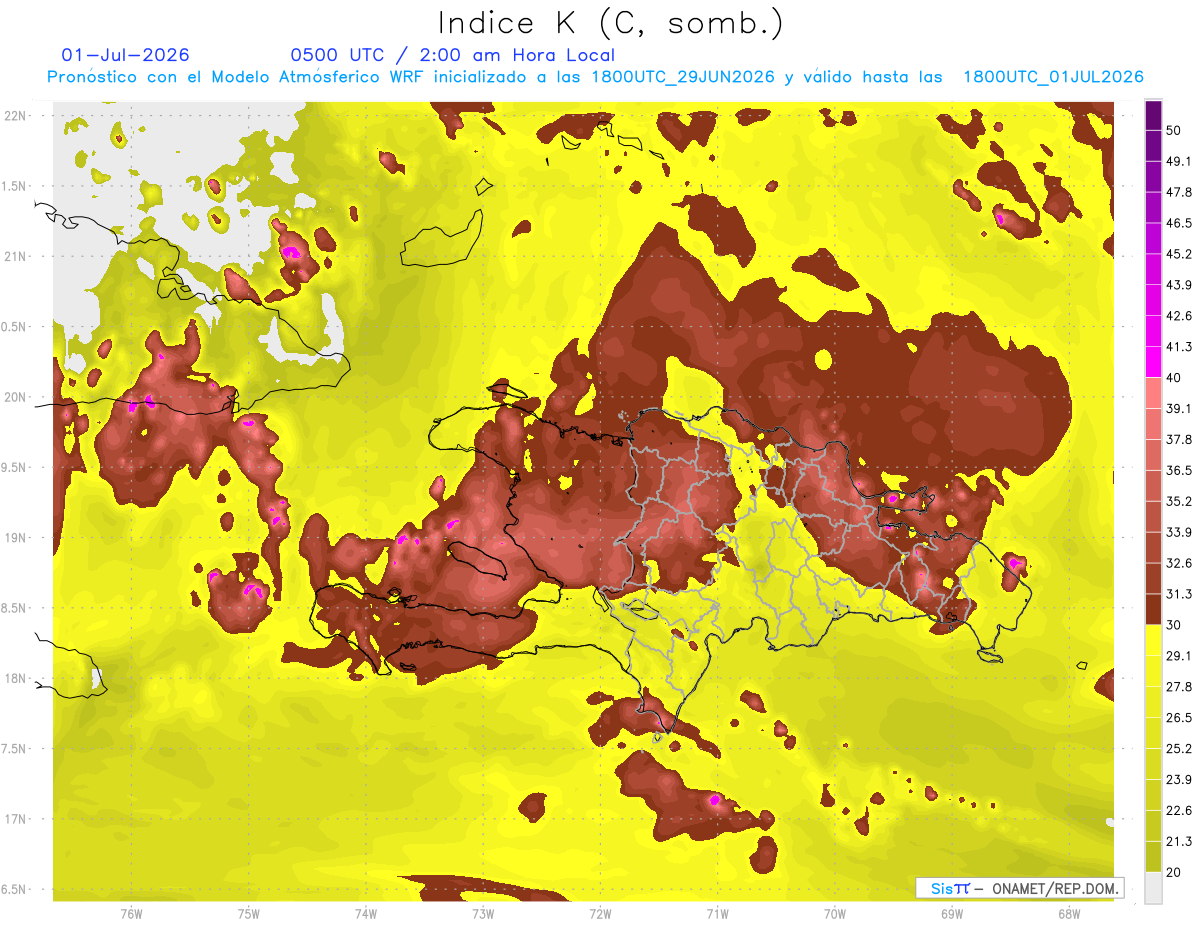Screen dimensions: 1200x927
Task: Click the '37.8' legend value
Action: tap(1179, 440)
